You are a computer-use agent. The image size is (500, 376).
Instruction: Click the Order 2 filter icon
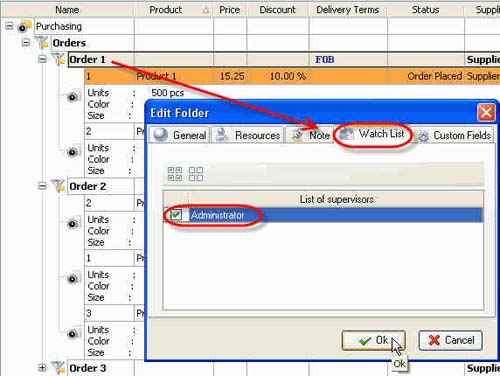point(58,186)
